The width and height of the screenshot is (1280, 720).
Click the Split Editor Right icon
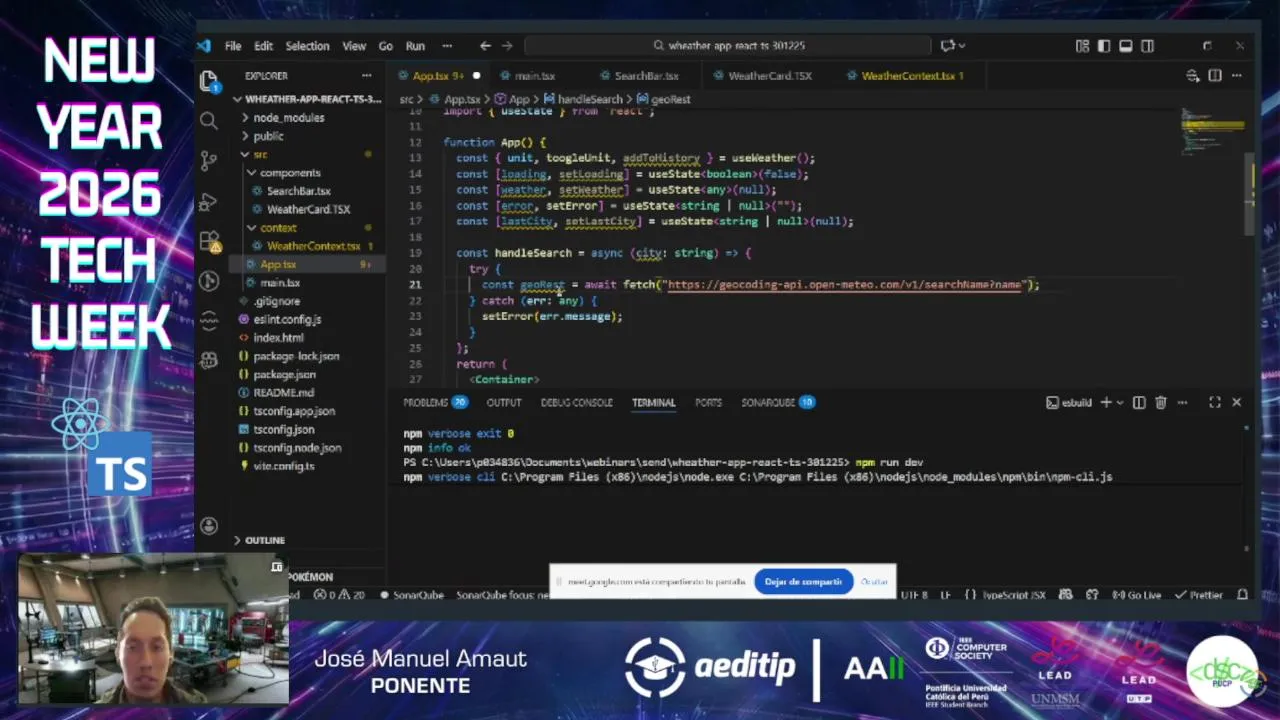1215,76
